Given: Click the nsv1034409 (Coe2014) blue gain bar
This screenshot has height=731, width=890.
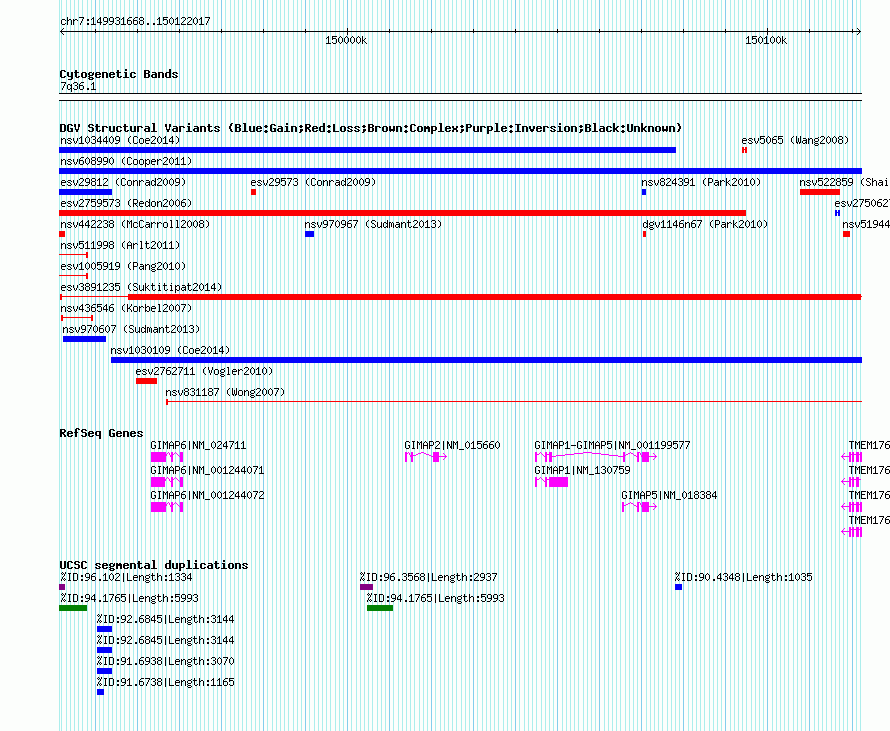Looking at the screenshot, I should 367,150.
